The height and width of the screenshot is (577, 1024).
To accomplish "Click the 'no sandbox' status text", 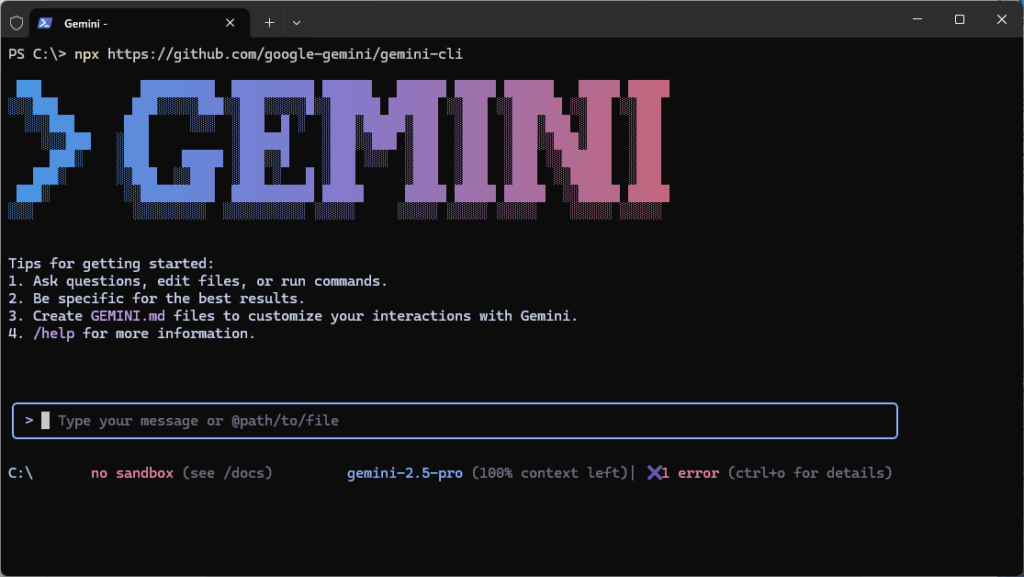I will [x=133, y=473].
